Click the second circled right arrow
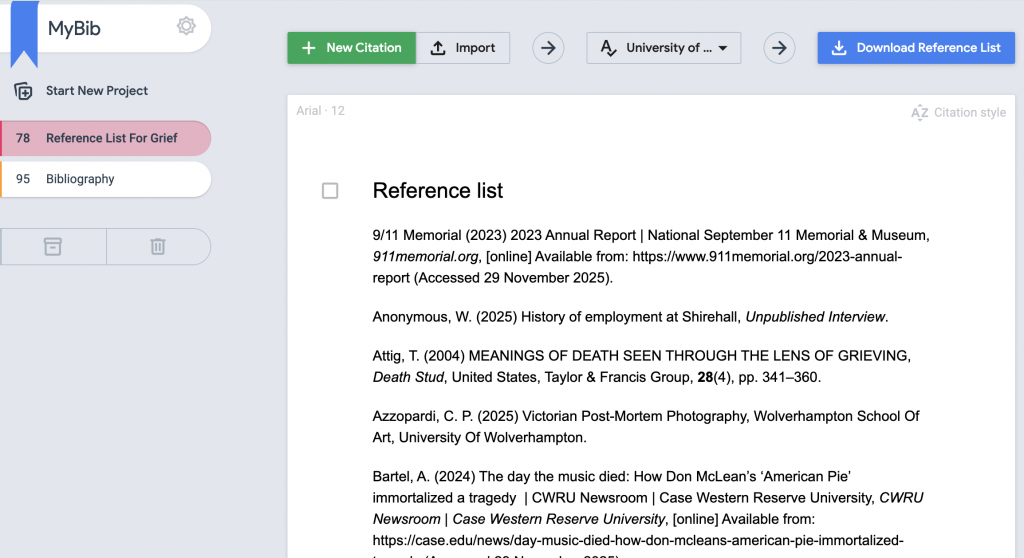Image resolution: width=1024 pixels, height=558 pixels. click(x=780, y=48)
